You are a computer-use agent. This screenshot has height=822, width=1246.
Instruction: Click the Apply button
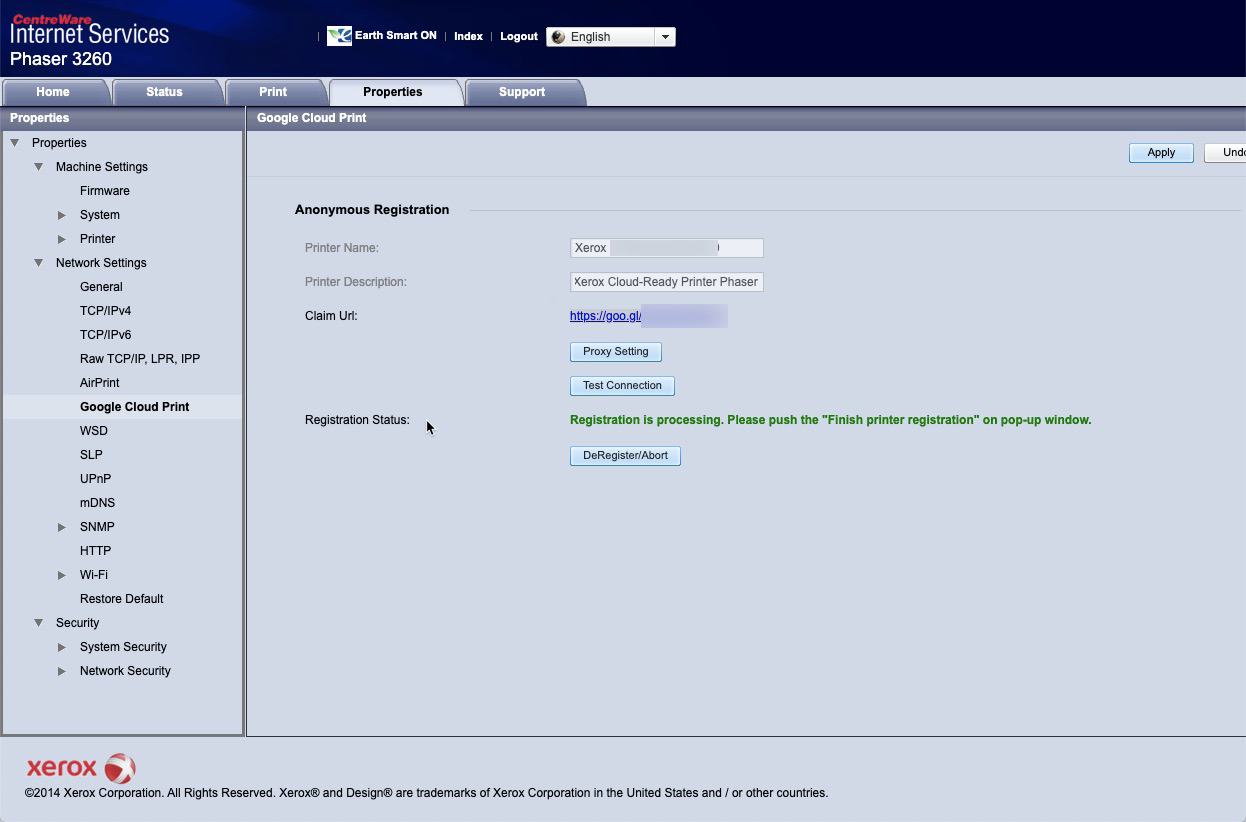pos(1161,153)
